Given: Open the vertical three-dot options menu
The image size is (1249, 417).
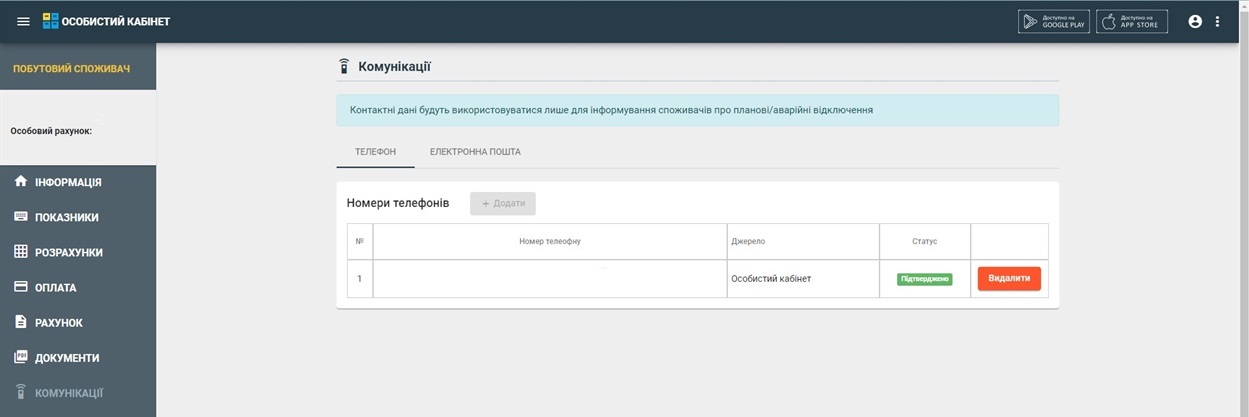Looking at the screenshot, I should coord(1217,21).
